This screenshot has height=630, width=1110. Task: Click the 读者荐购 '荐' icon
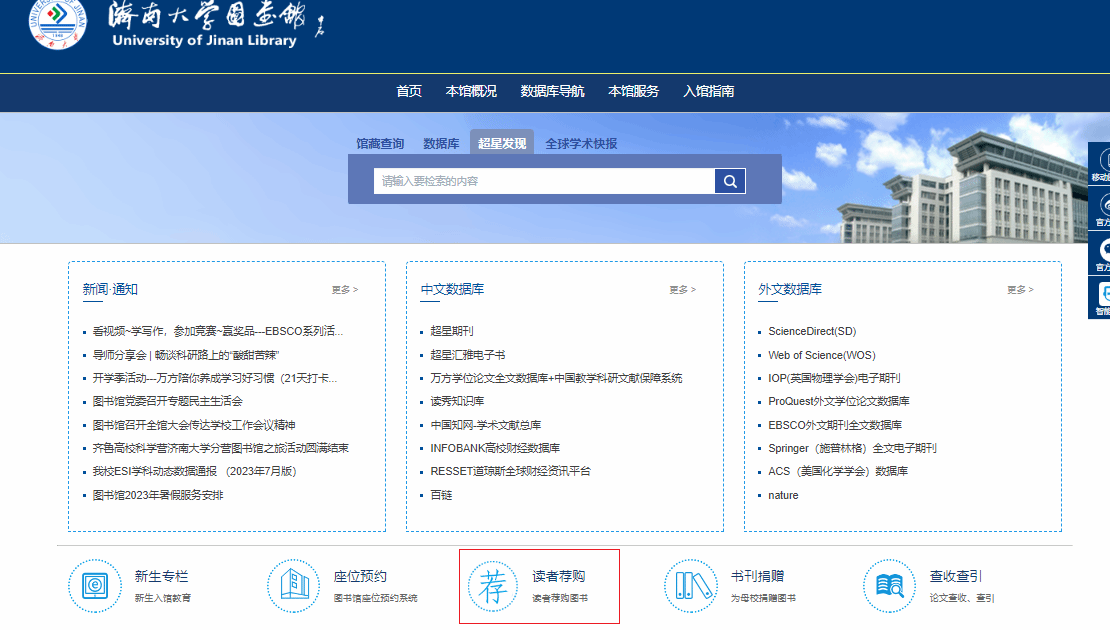[x=492, y=585]
